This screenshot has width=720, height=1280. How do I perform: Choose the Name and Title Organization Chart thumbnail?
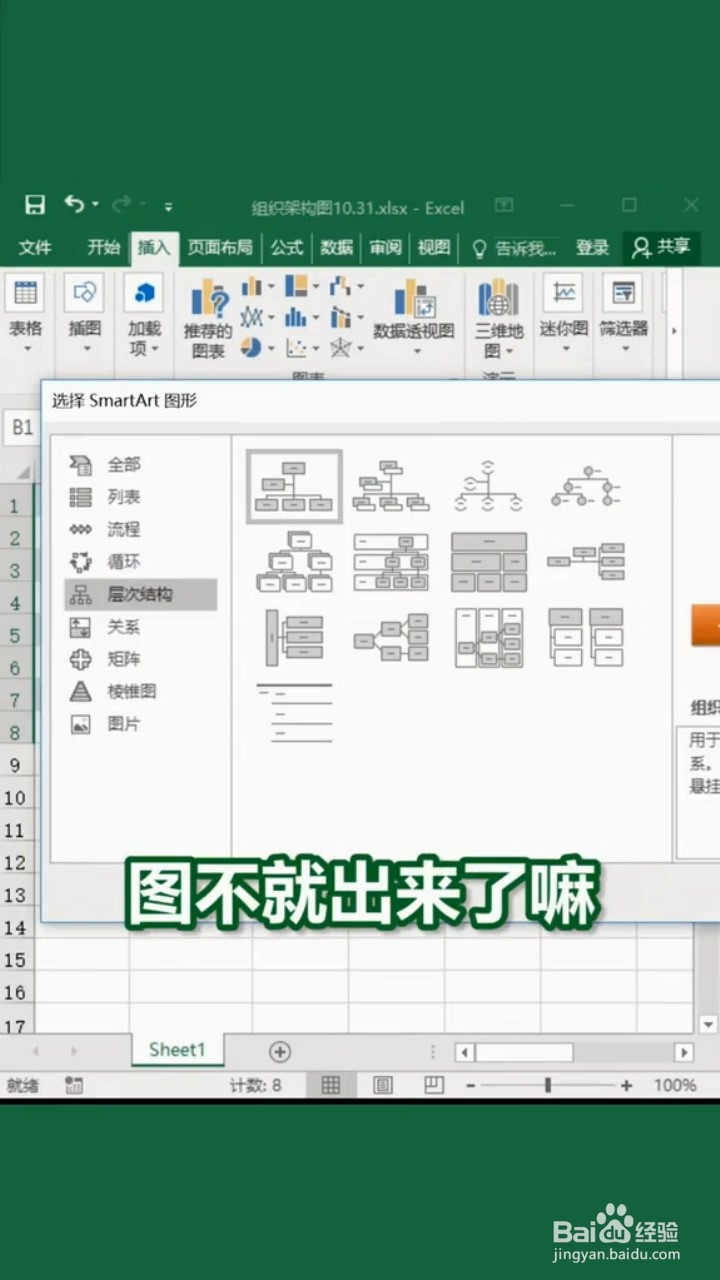click(391, 486)
